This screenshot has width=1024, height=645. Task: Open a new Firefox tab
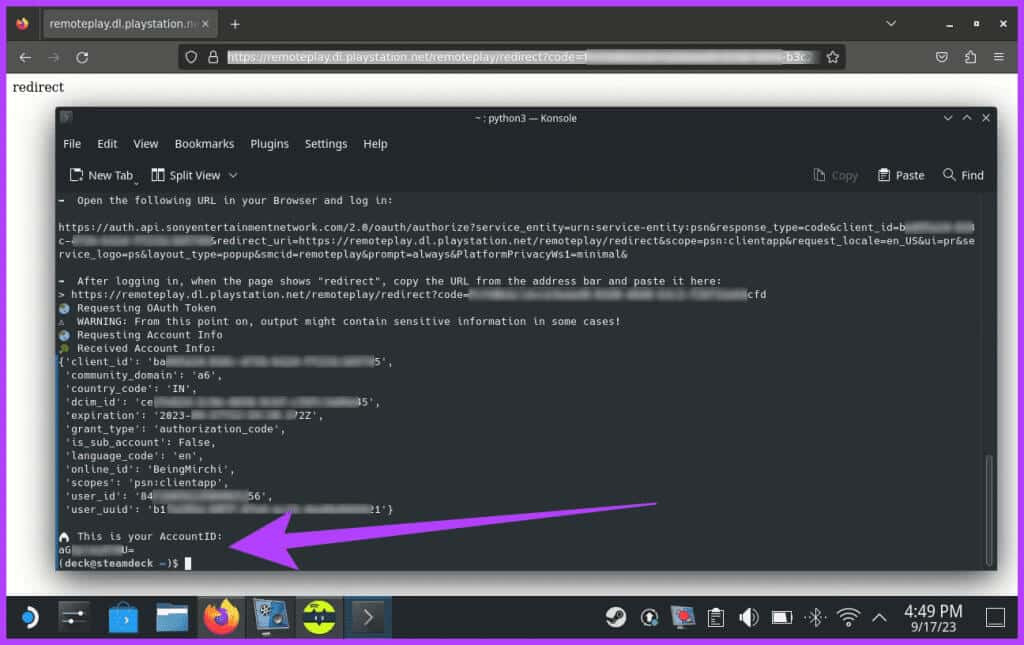(235, 24)
